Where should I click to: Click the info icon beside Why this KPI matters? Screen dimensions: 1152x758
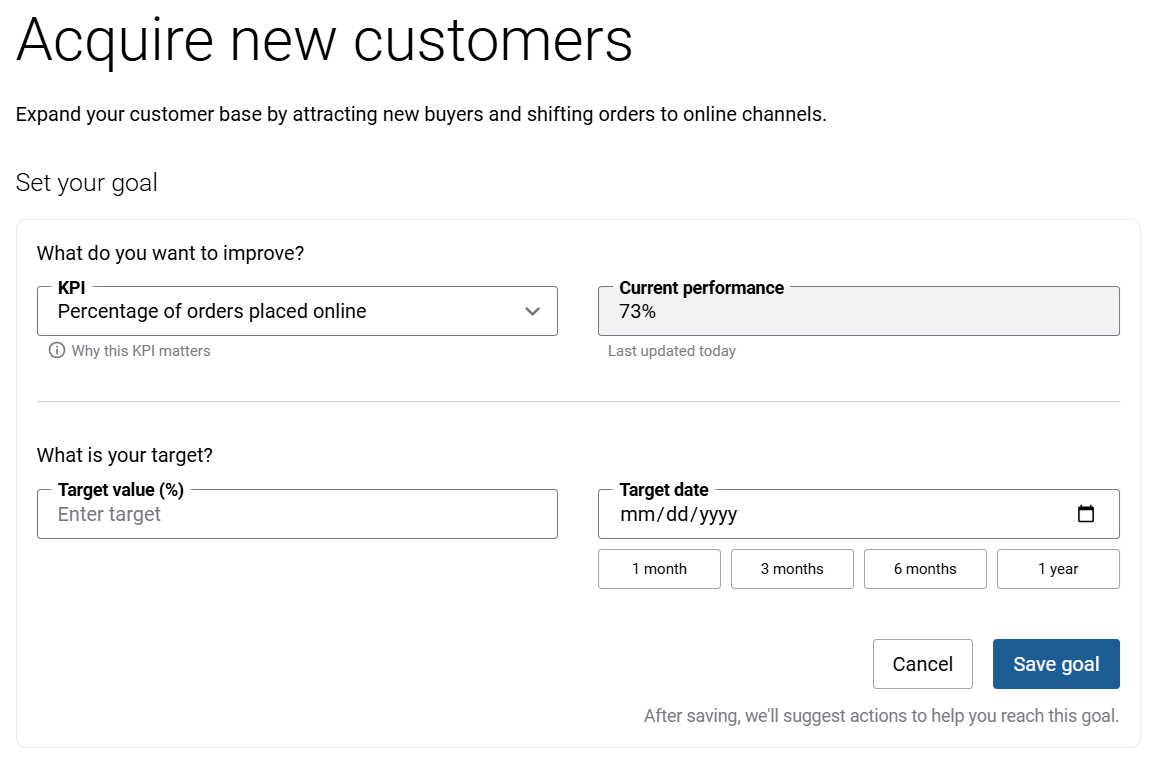[x=57, y=350]
